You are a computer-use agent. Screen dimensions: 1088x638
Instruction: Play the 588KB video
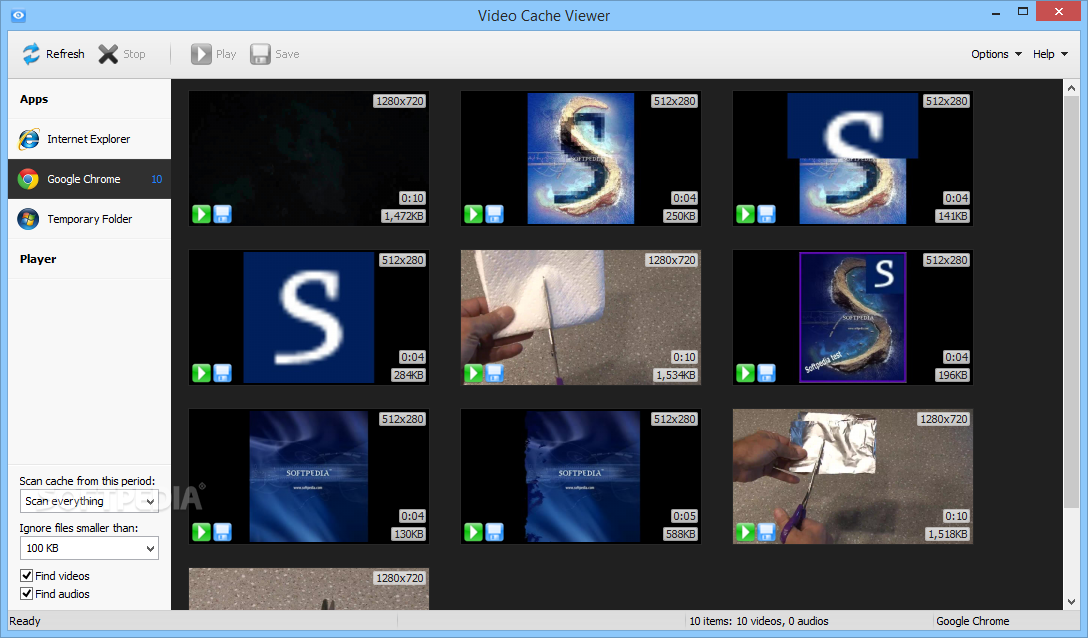(473, 532)
